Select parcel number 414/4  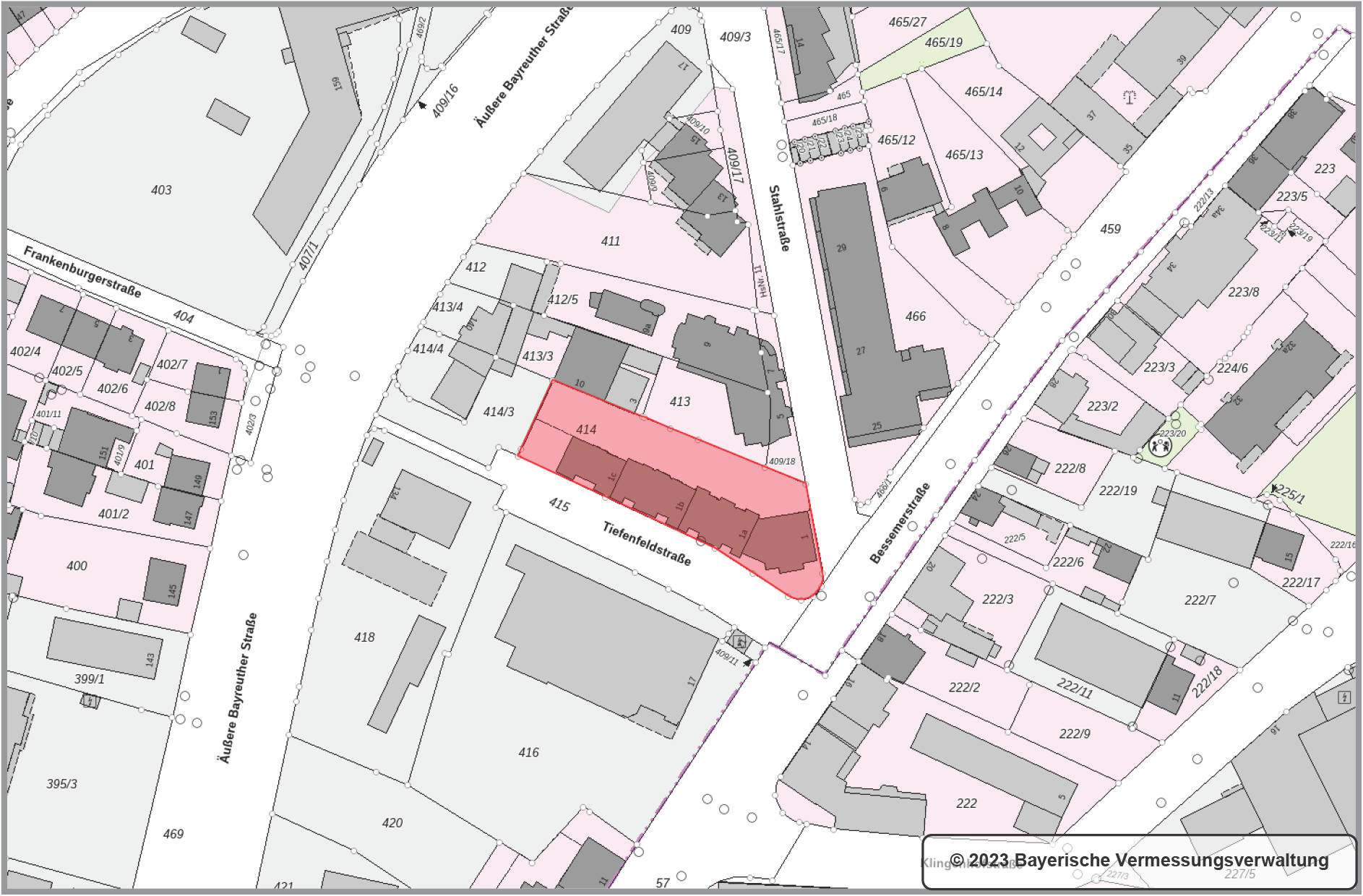coord(428,349)
